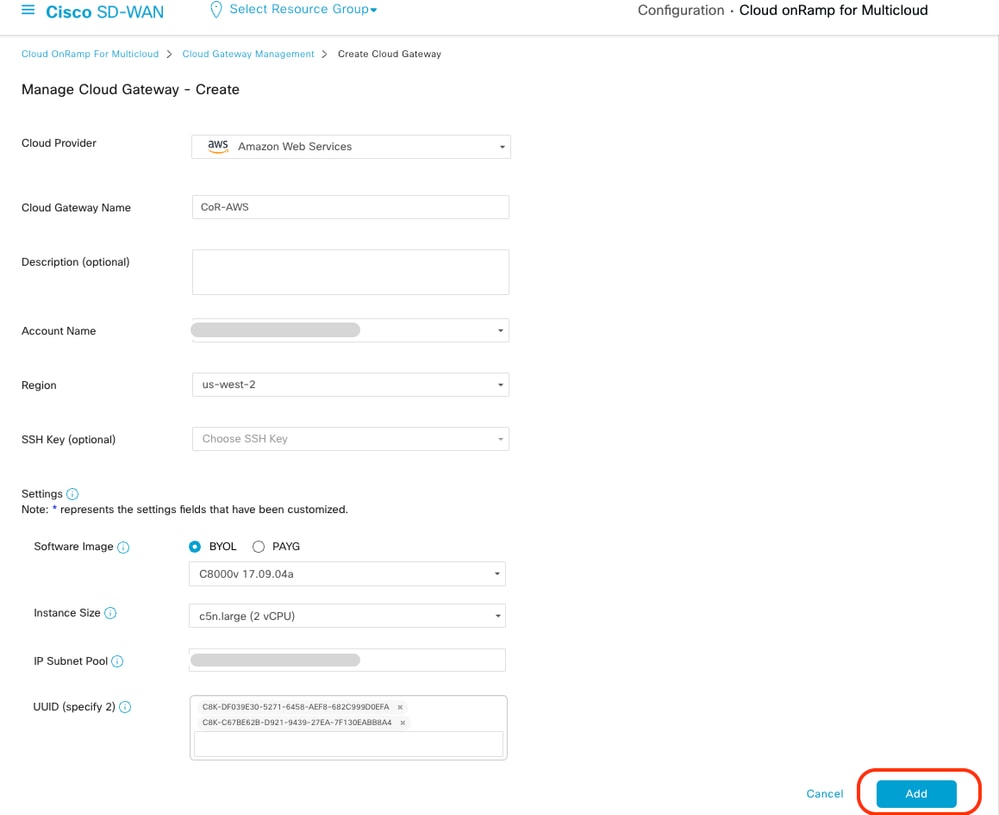Click the Cloud Gateway Name input field
Viewport: 999px width, 815px height.
click(x=350, y=207)
